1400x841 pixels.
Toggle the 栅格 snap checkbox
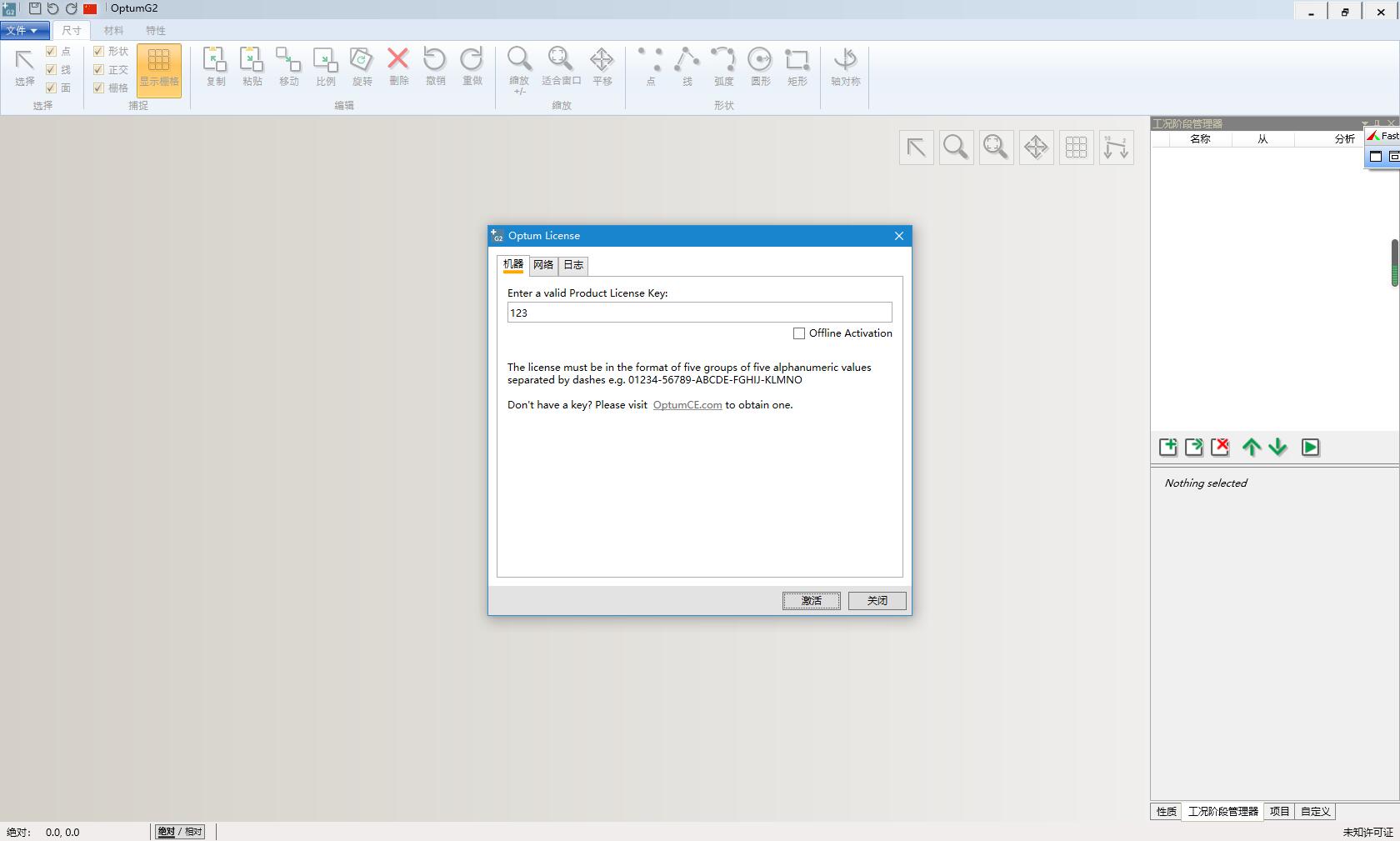click(x=98, y=88)
